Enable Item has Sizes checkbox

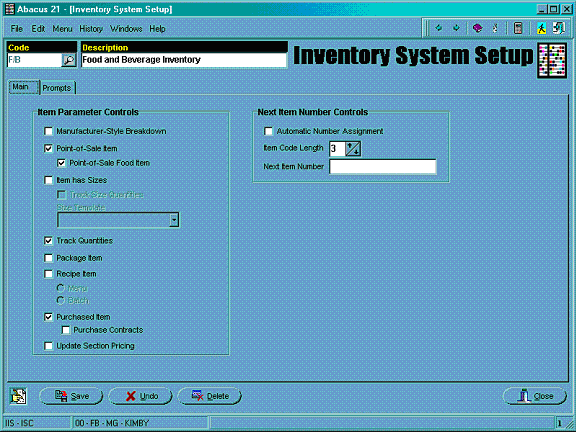coord(48,180)
